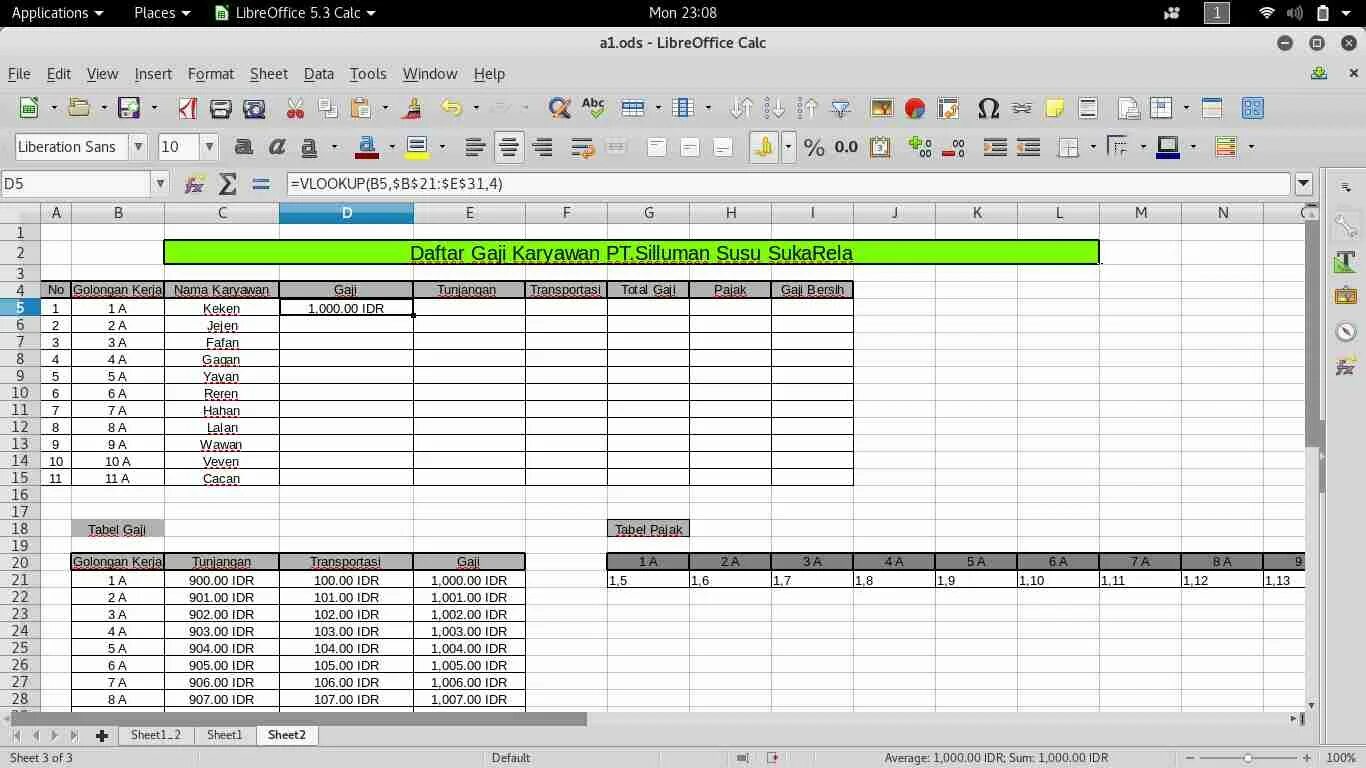Run the Spelling check icon
The width and height of the screenshot is (1366, 768).
[x=593, y=108]
